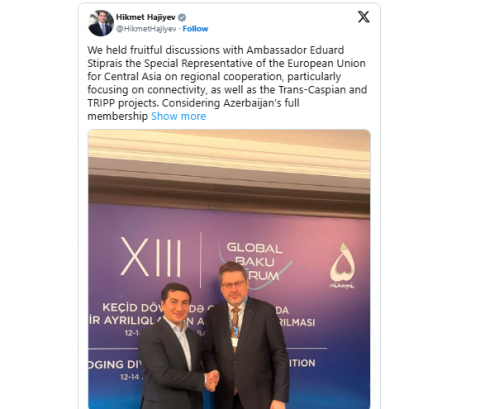Viewport: 480px width, 409px height.
Task: Click the shorter dark-haired man in photo
Action: tap(173, 347)
